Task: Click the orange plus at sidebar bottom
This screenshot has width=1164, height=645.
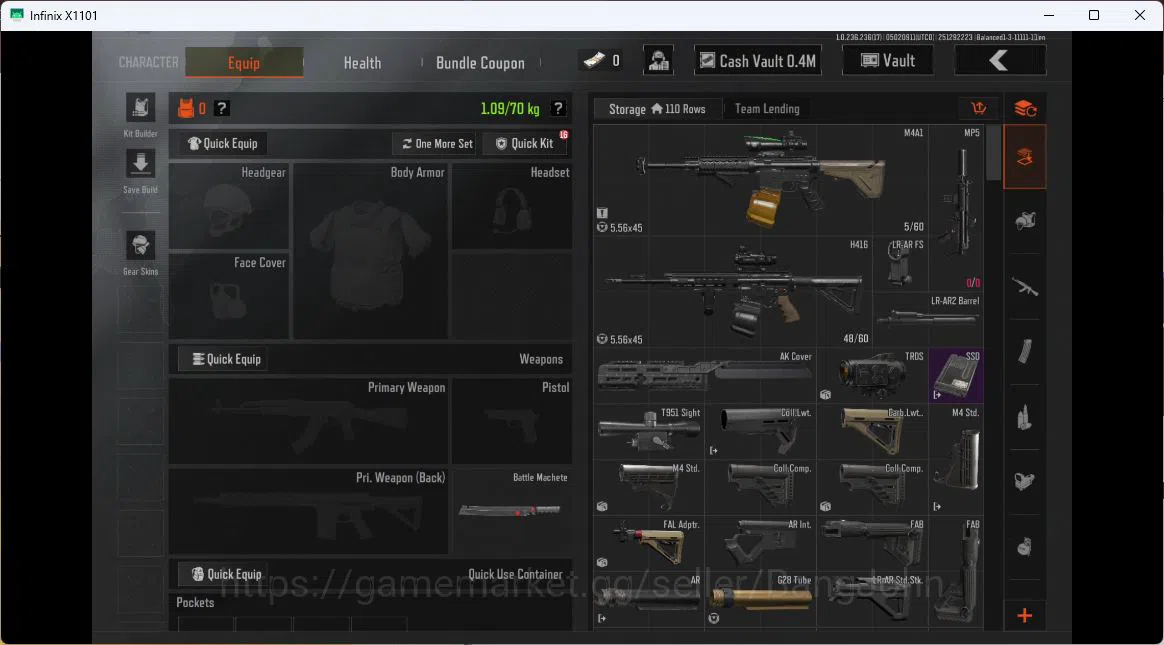Action: [x=1025, y=615]
